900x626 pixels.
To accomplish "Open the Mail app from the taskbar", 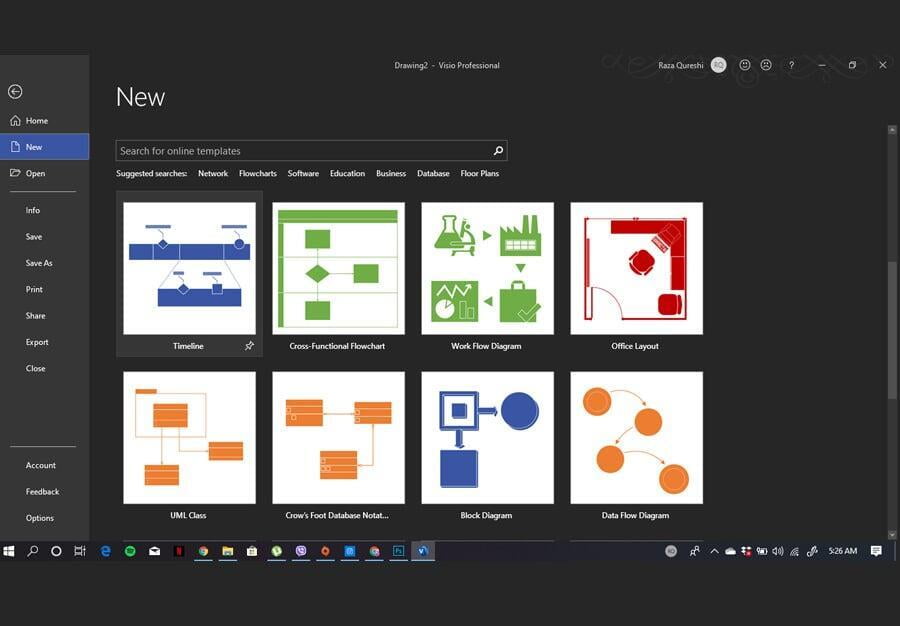I will point(154,551).
